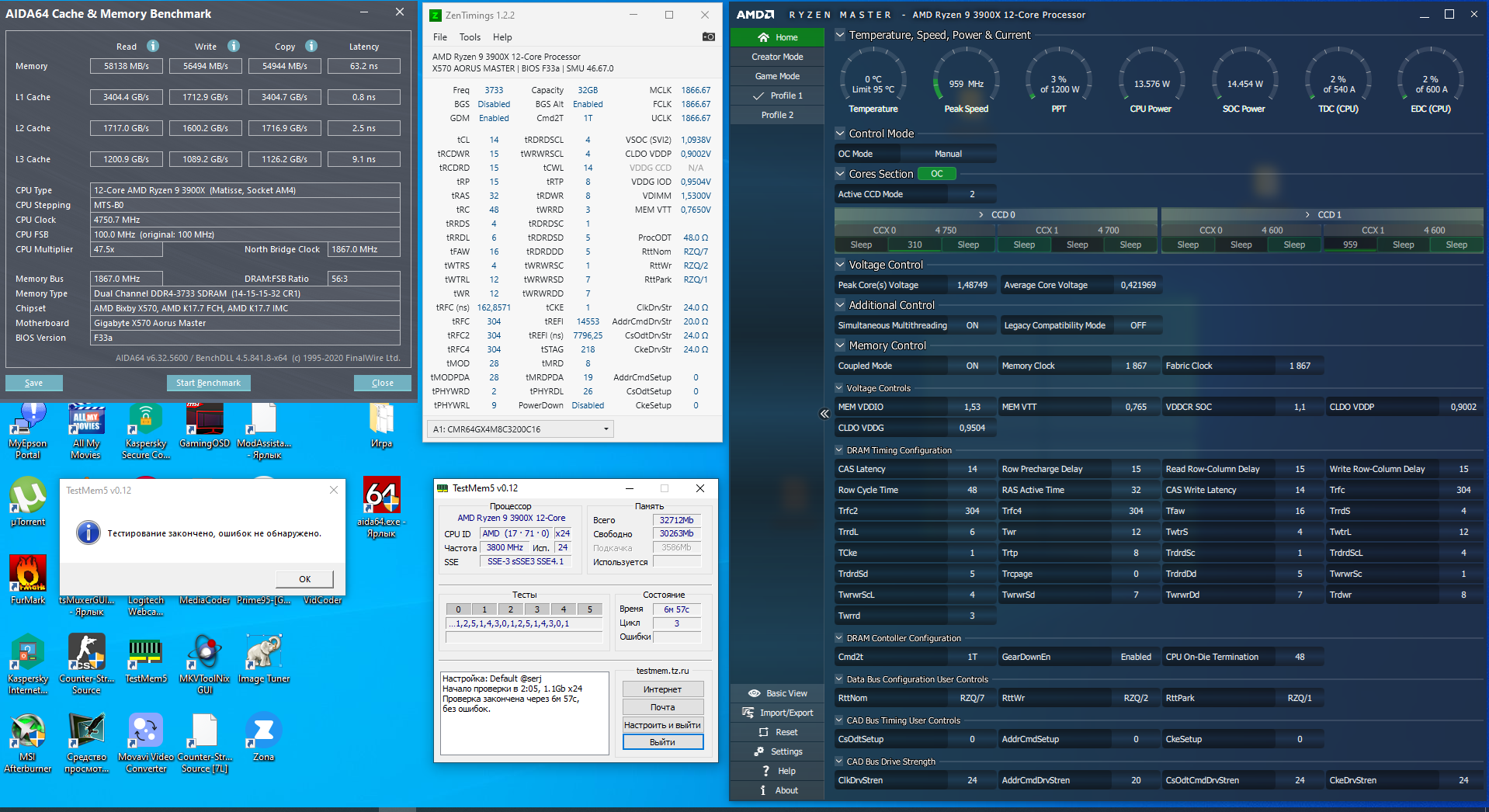Open Ryzen Master Settings
This screenshot has height=812, width=1489.
(x=778, y=751)
